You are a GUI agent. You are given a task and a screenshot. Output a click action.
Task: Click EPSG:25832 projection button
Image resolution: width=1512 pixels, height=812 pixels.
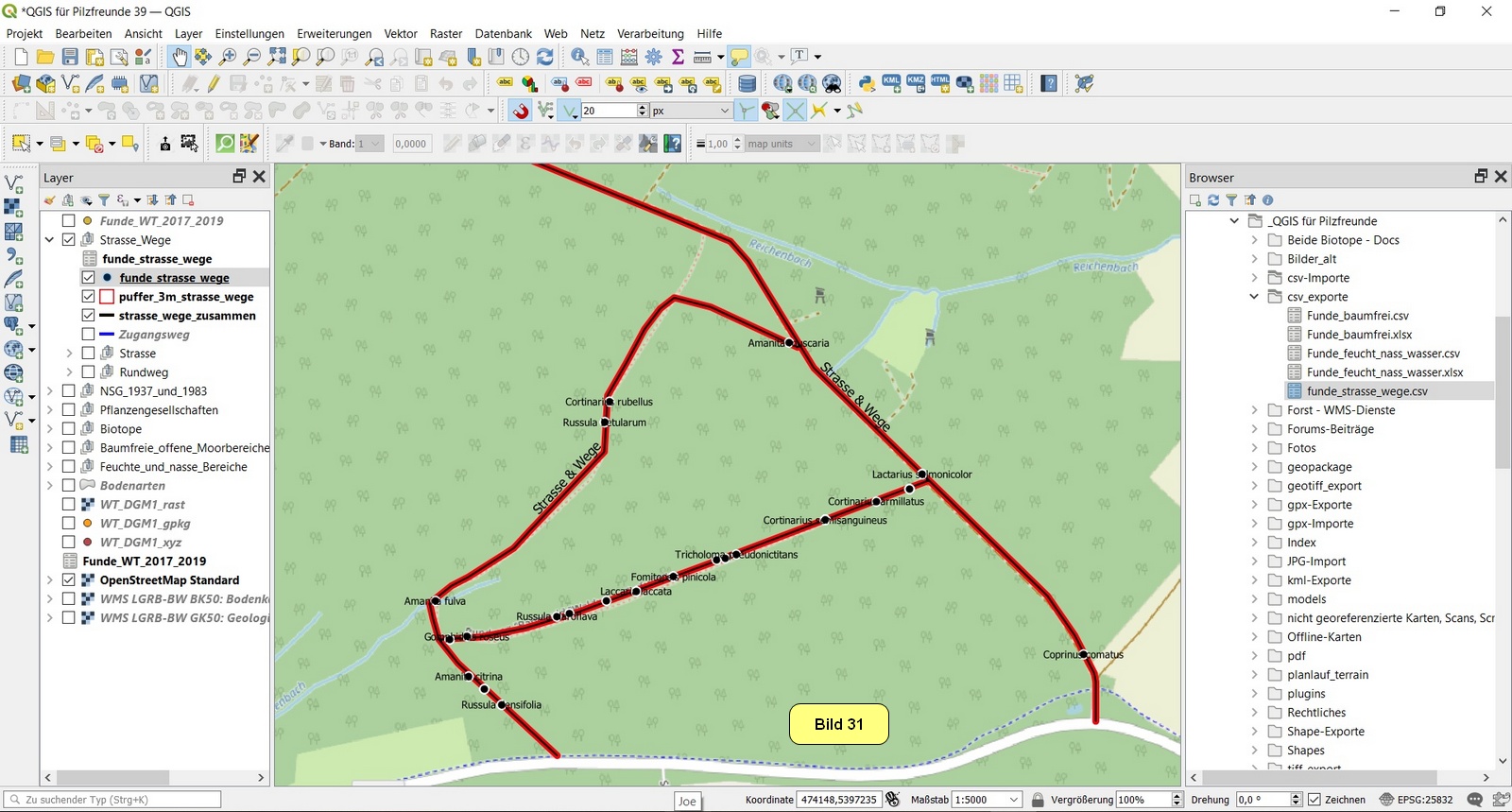coord(1416,800)
